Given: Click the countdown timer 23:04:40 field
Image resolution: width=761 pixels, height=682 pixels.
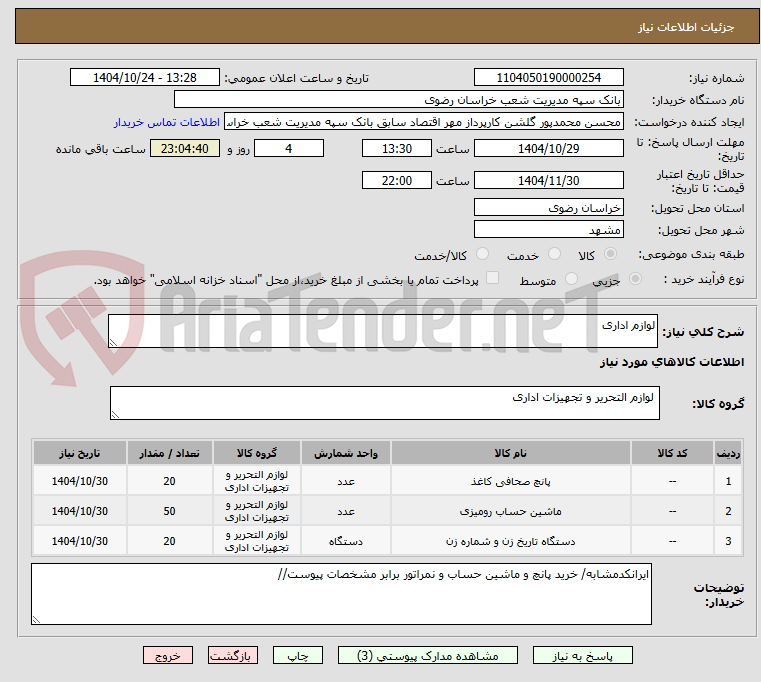Looking at the screenshot, I should [x=184, y=148].
